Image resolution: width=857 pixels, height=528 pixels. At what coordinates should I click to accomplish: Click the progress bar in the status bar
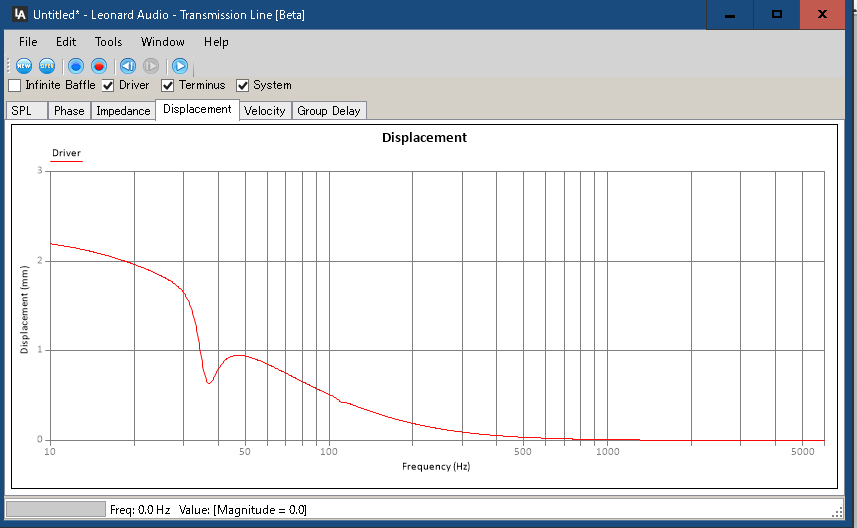(56, 509)
